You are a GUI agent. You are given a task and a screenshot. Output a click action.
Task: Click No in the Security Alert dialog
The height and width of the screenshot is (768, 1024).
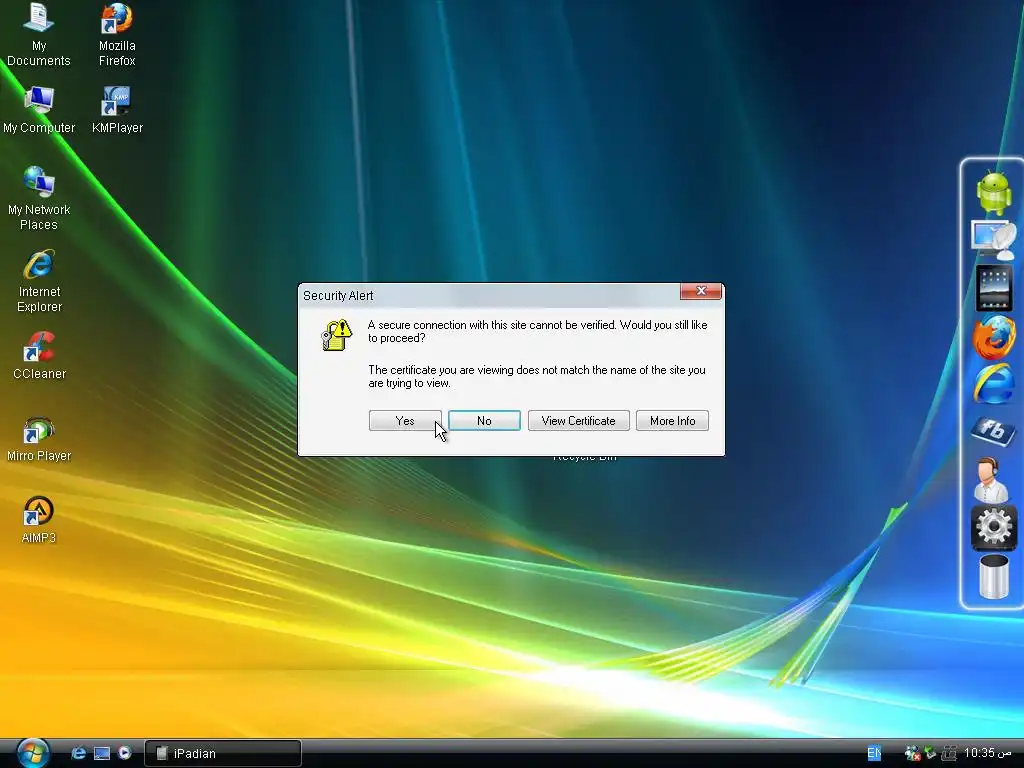[x=484, y=421]
